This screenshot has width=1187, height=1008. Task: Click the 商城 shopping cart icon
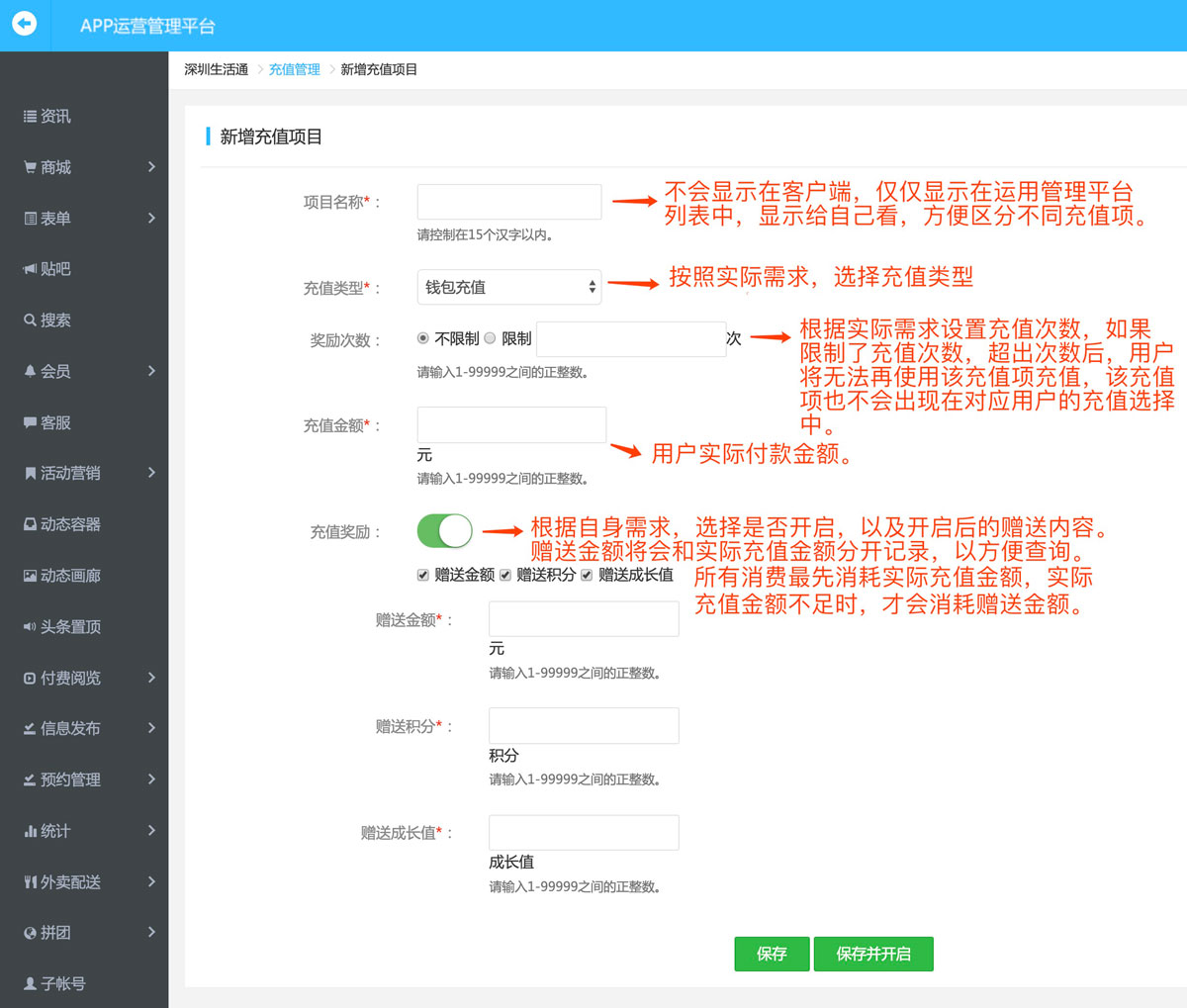point(30,167)
